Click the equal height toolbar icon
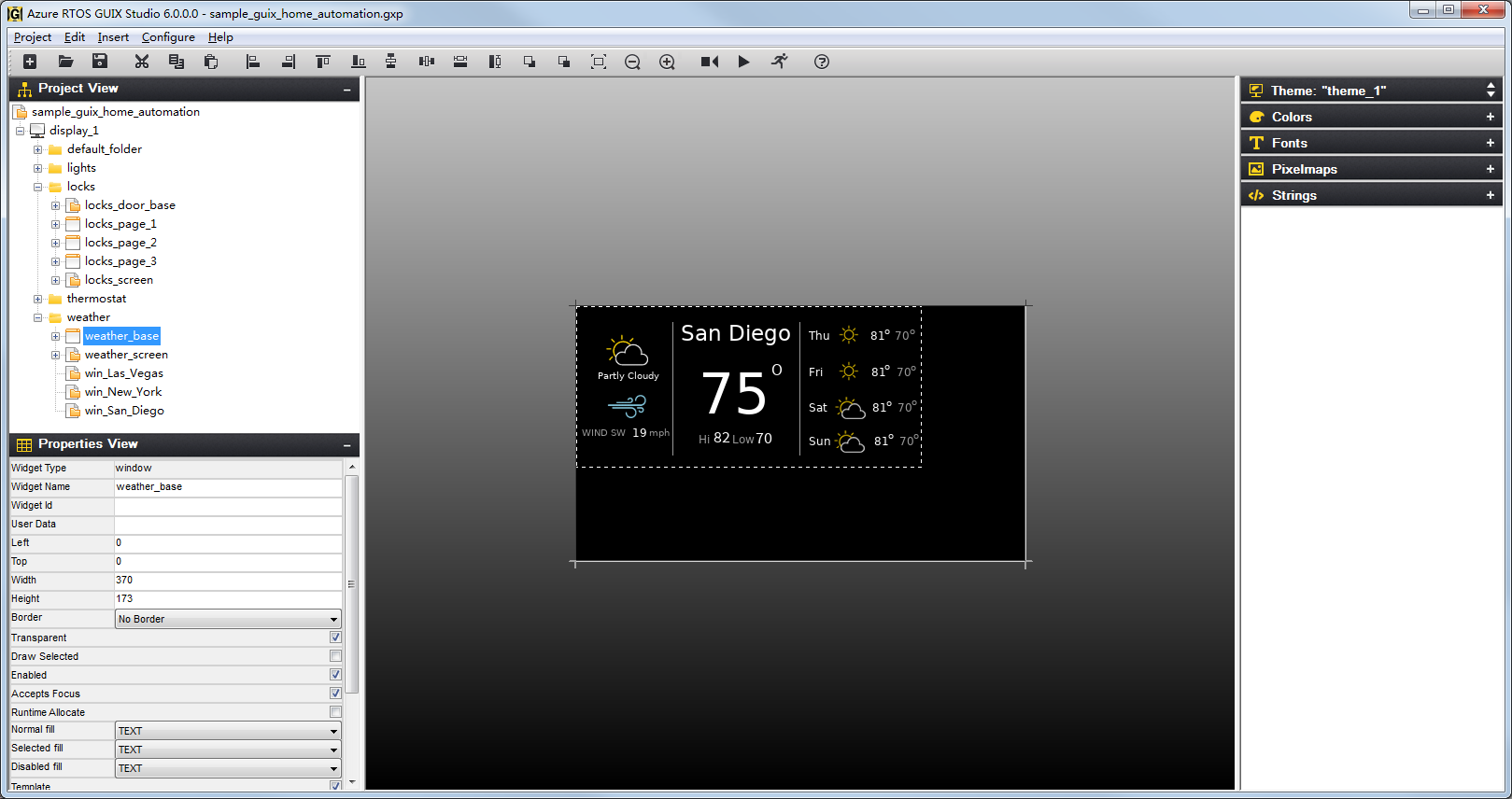Screen dimensions: 1512x799 pos(495,62)
